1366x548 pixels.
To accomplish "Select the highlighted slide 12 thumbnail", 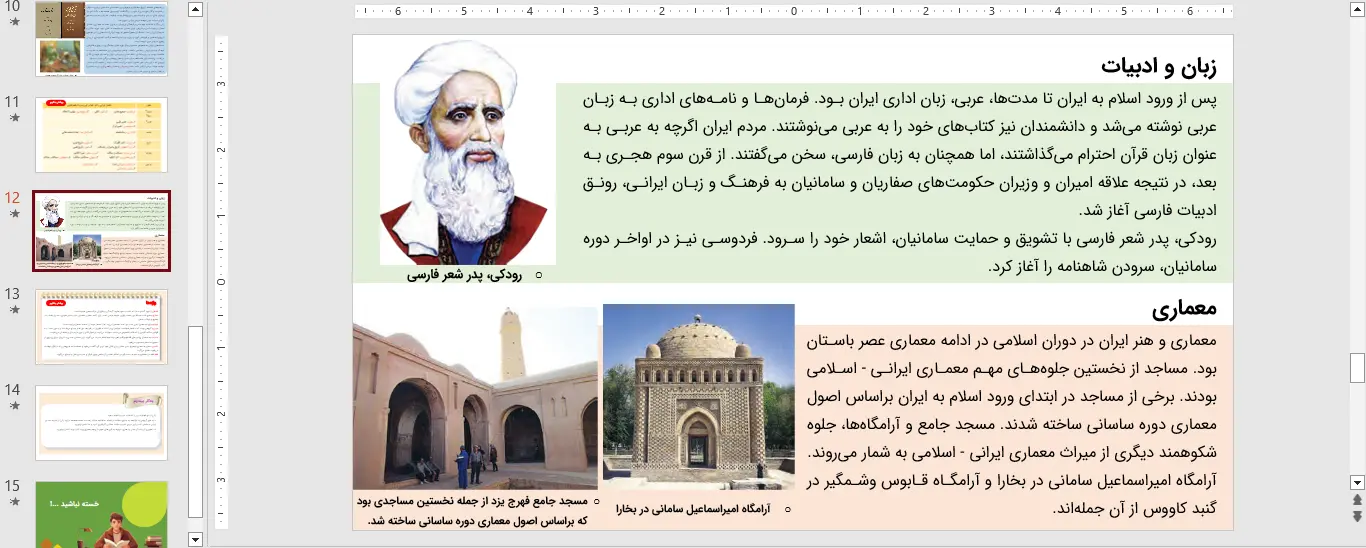I will coord(101,231).
